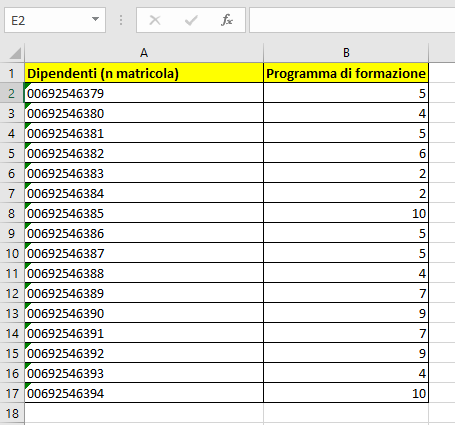Select column B header
This screenshot has width=455, height=425.
pyautogui.click(x=346, y=53)
